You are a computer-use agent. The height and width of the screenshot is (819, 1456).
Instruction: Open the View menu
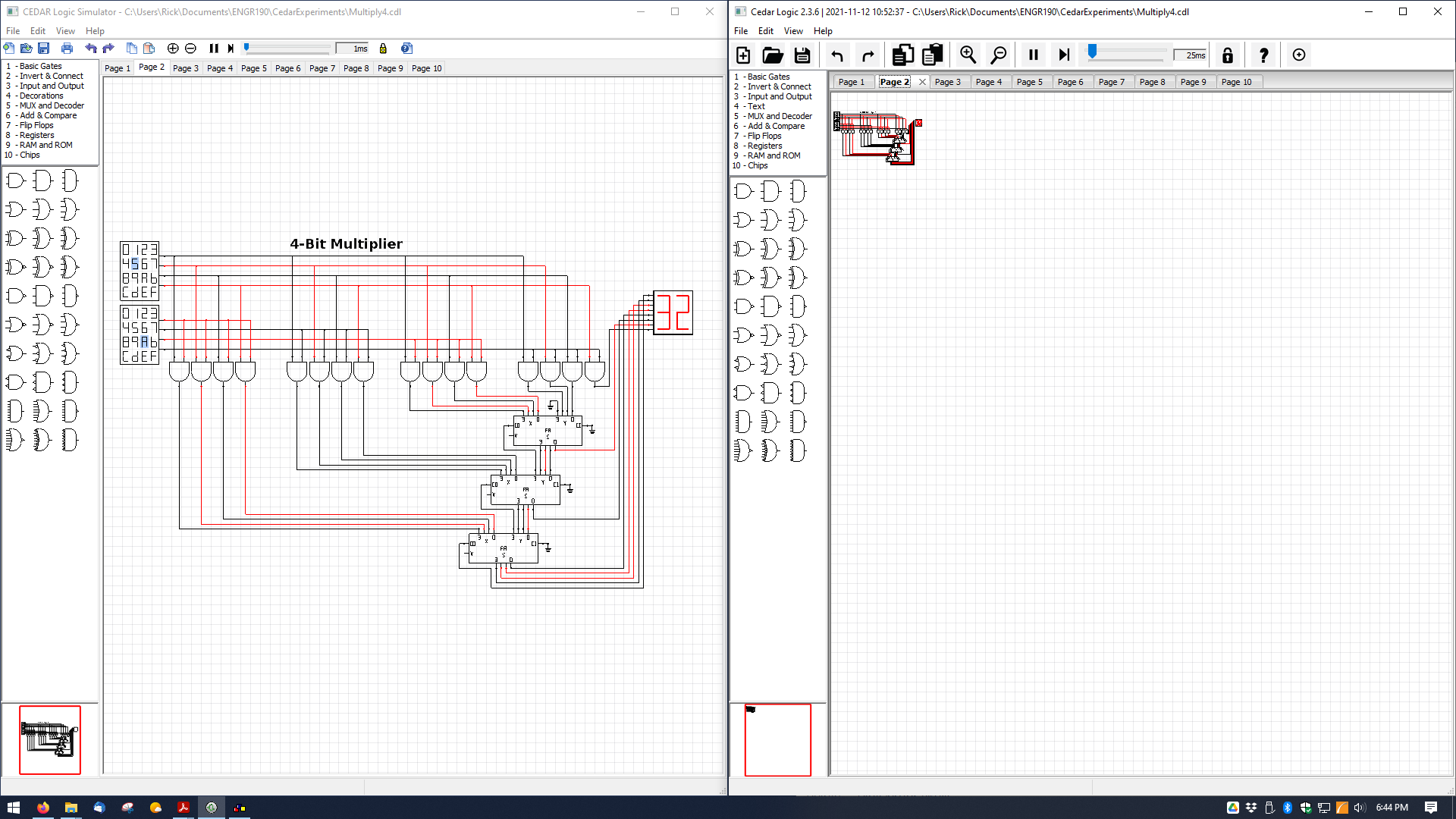click(x=65, y=31)
